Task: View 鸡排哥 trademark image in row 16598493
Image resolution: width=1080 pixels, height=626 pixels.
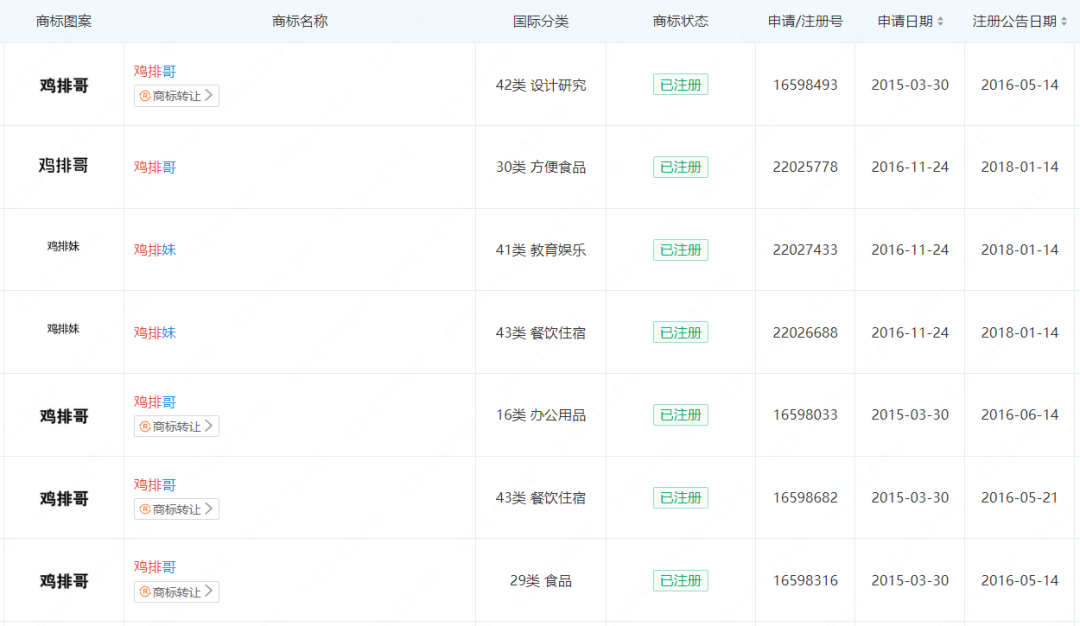Action: click(x=64, y=85)
